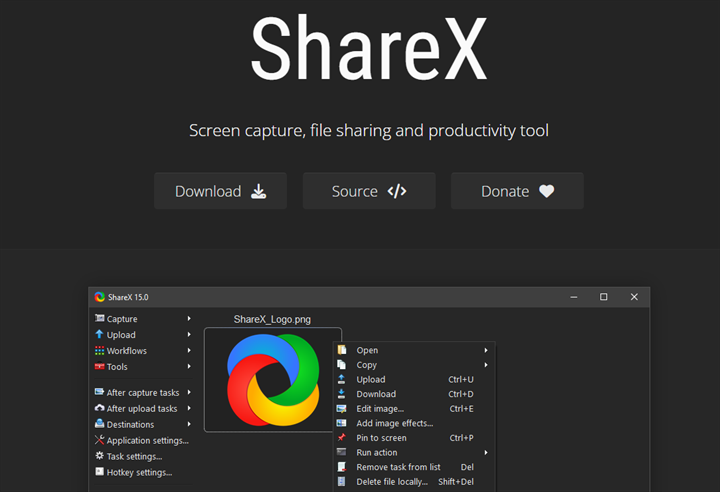Screen dimensions: 720x492
Task: Select Edit image... from context menu
Action: click(380, 409)
